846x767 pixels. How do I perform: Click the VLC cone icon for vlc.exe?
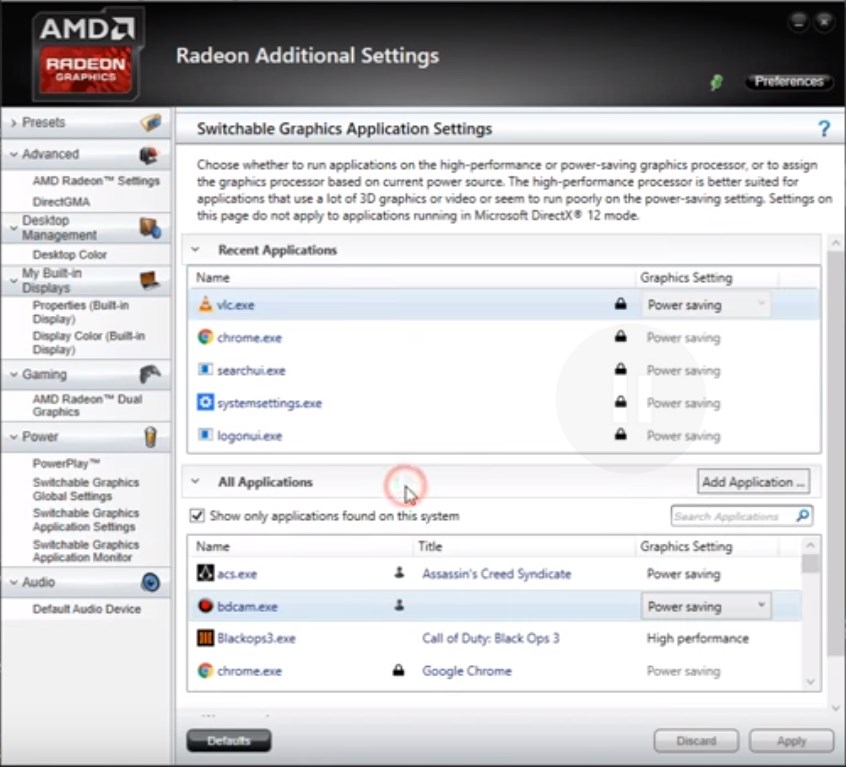point(205,304)
